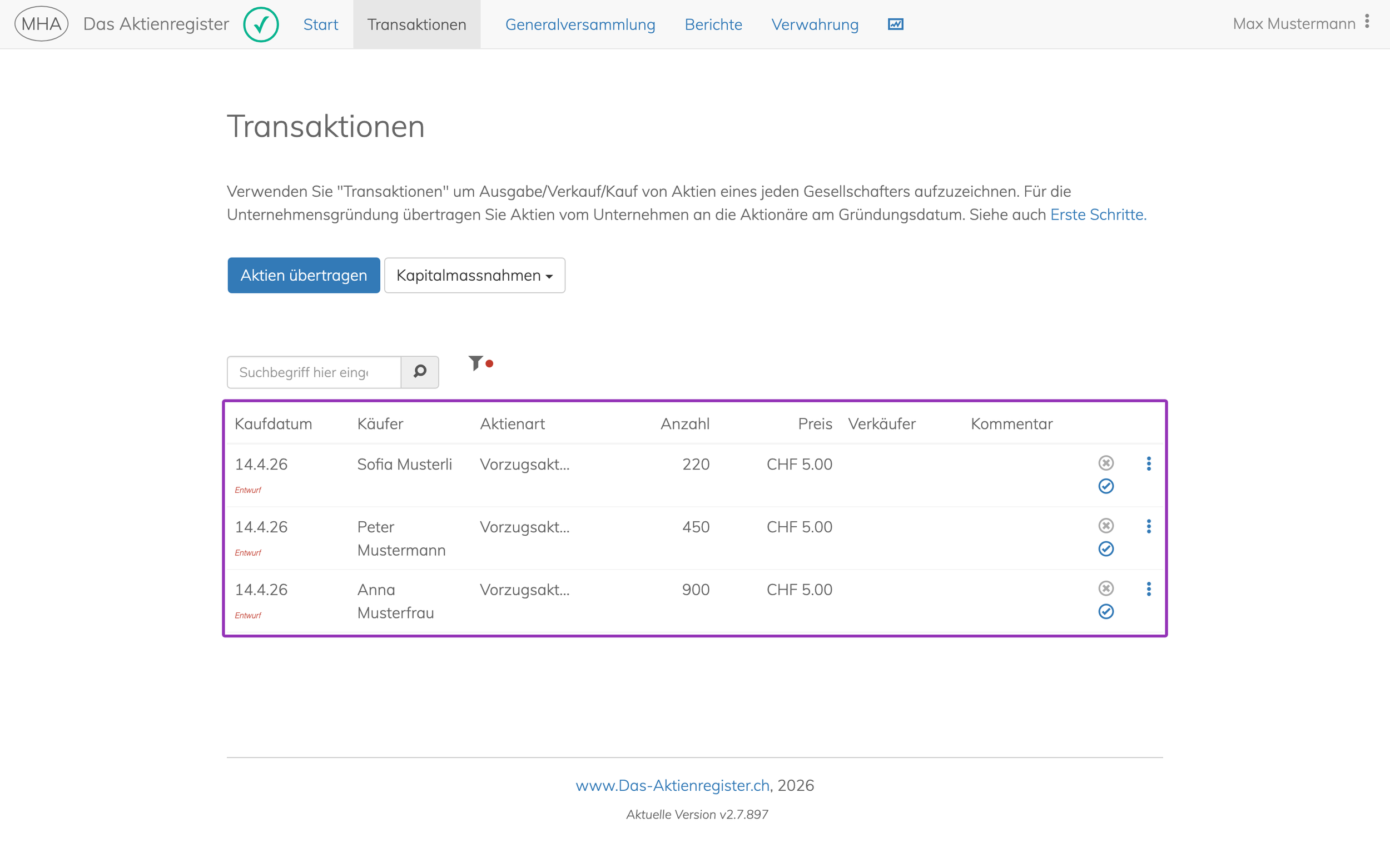Click the magnifier search button

point(420,372)
